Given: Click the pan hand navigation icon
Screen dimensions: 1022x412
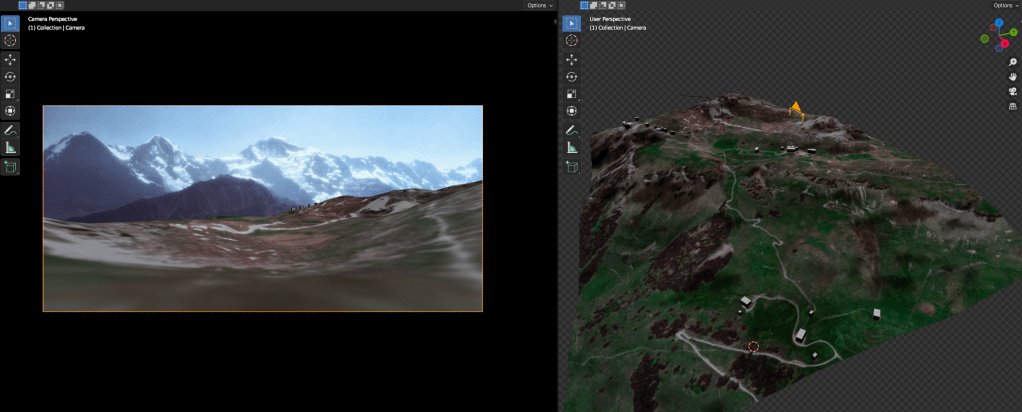Looking at the screenshot, I should coord(1013,76).
